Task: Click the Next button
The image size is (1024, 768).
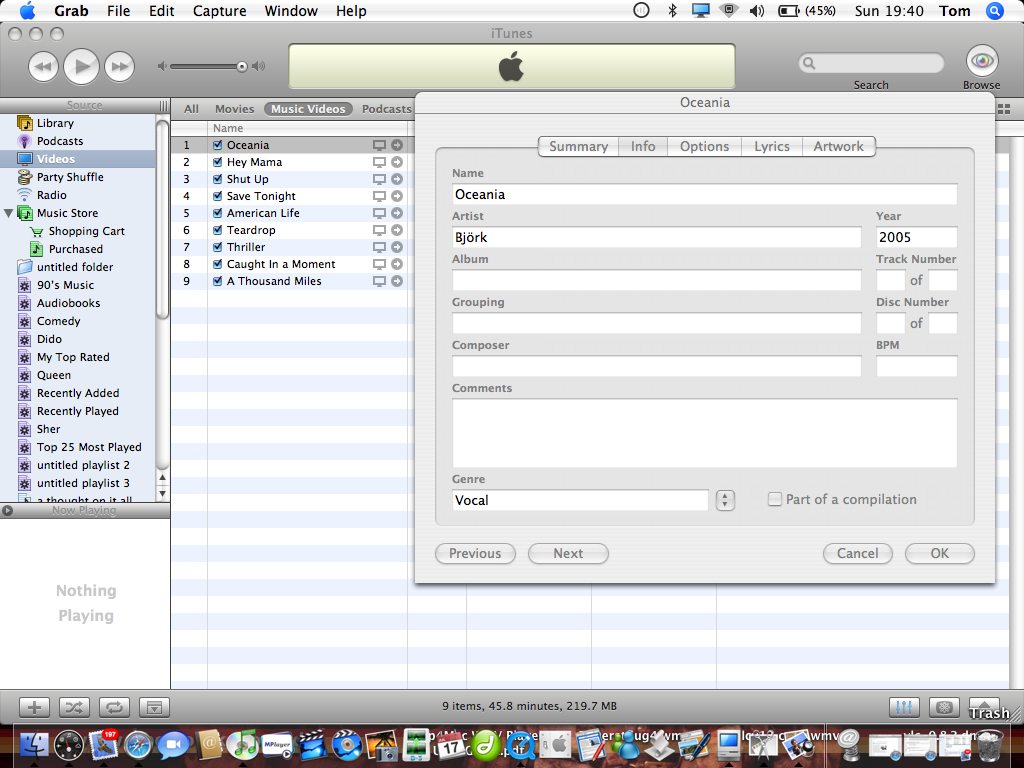Action: point(568,553)
